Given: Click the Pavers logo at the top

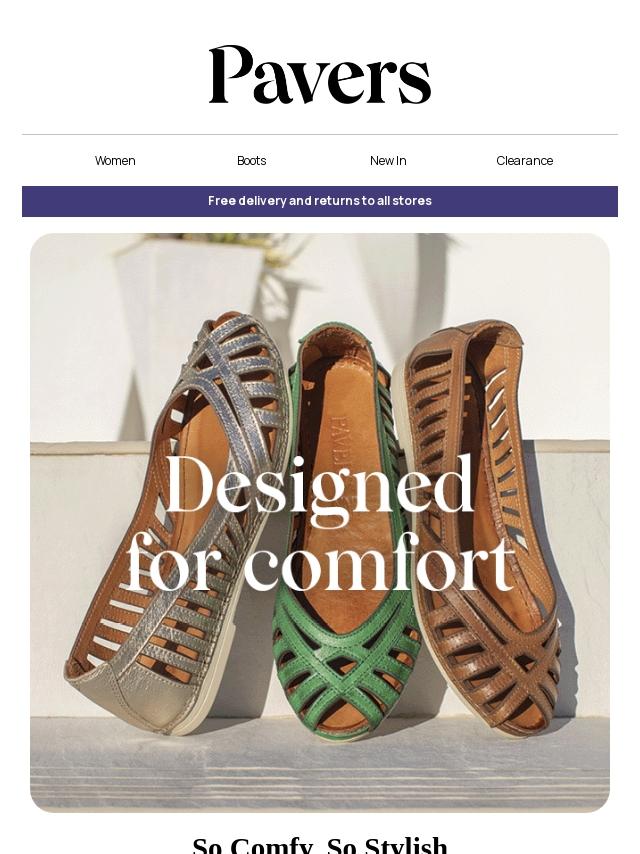Looking at the screenshot, I should [x=320, y=75].
